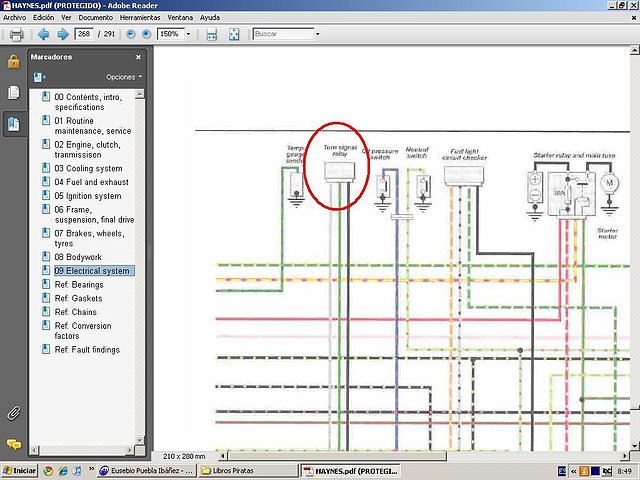Click the Print icon in the toolbar

[x=16, y=34]
